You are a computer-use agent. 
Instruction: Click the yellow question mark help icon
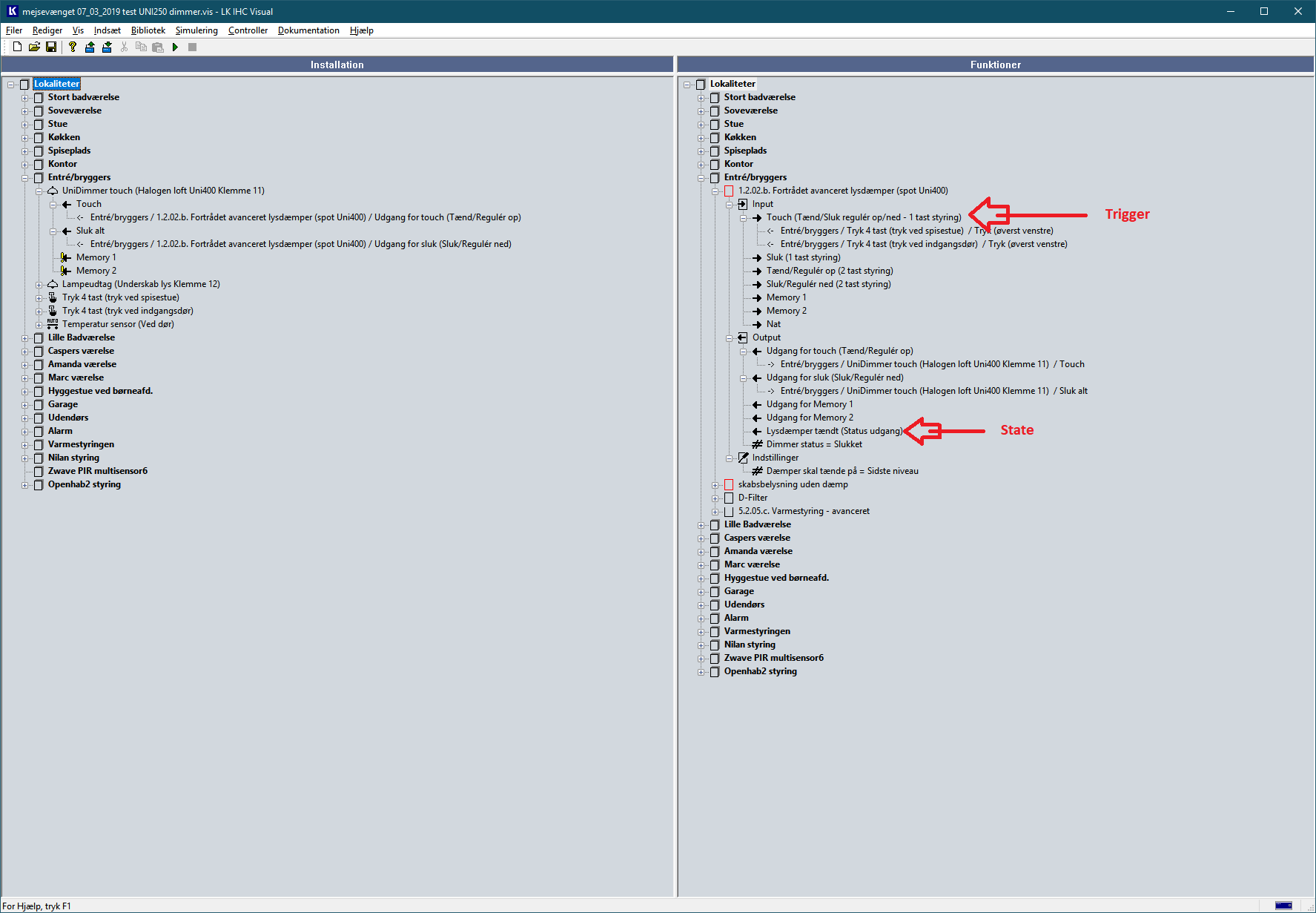[x=72, y=47]
